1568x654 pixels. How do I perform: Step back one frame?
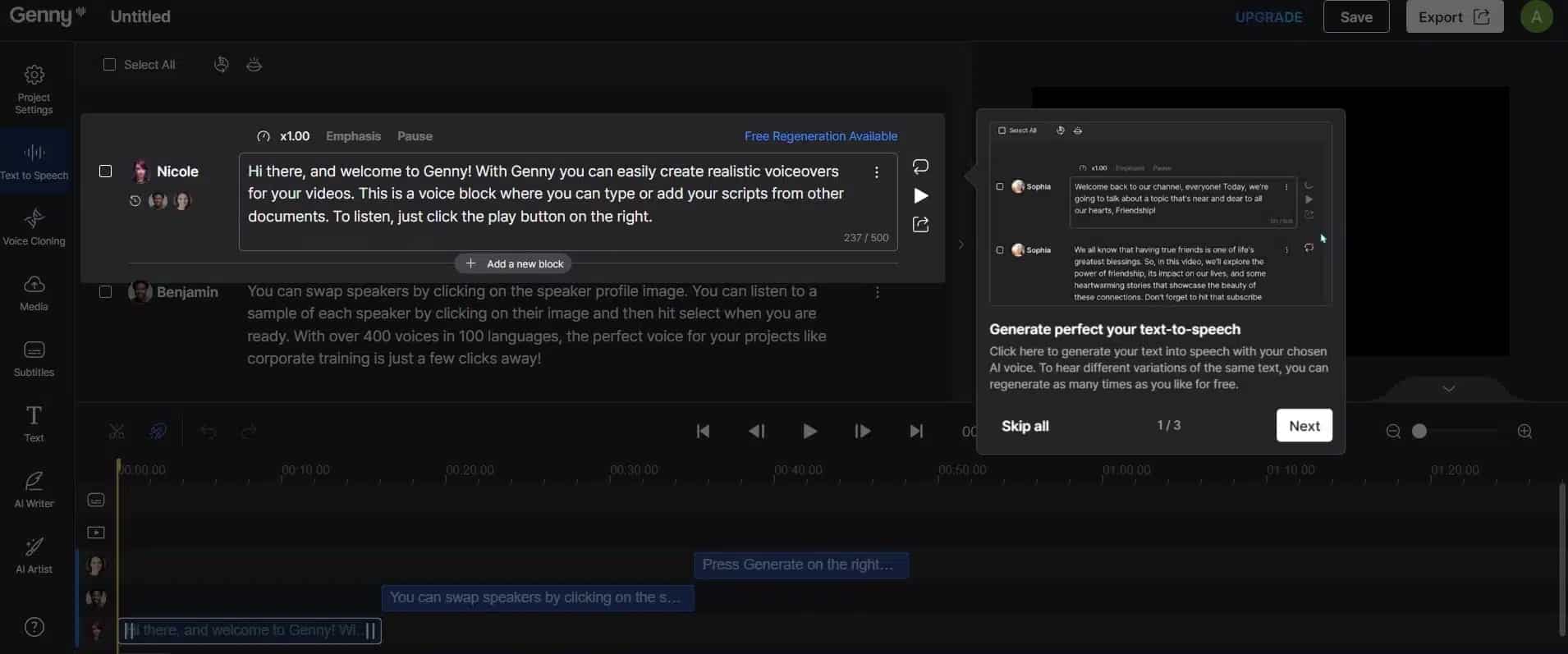click(756, 431)
